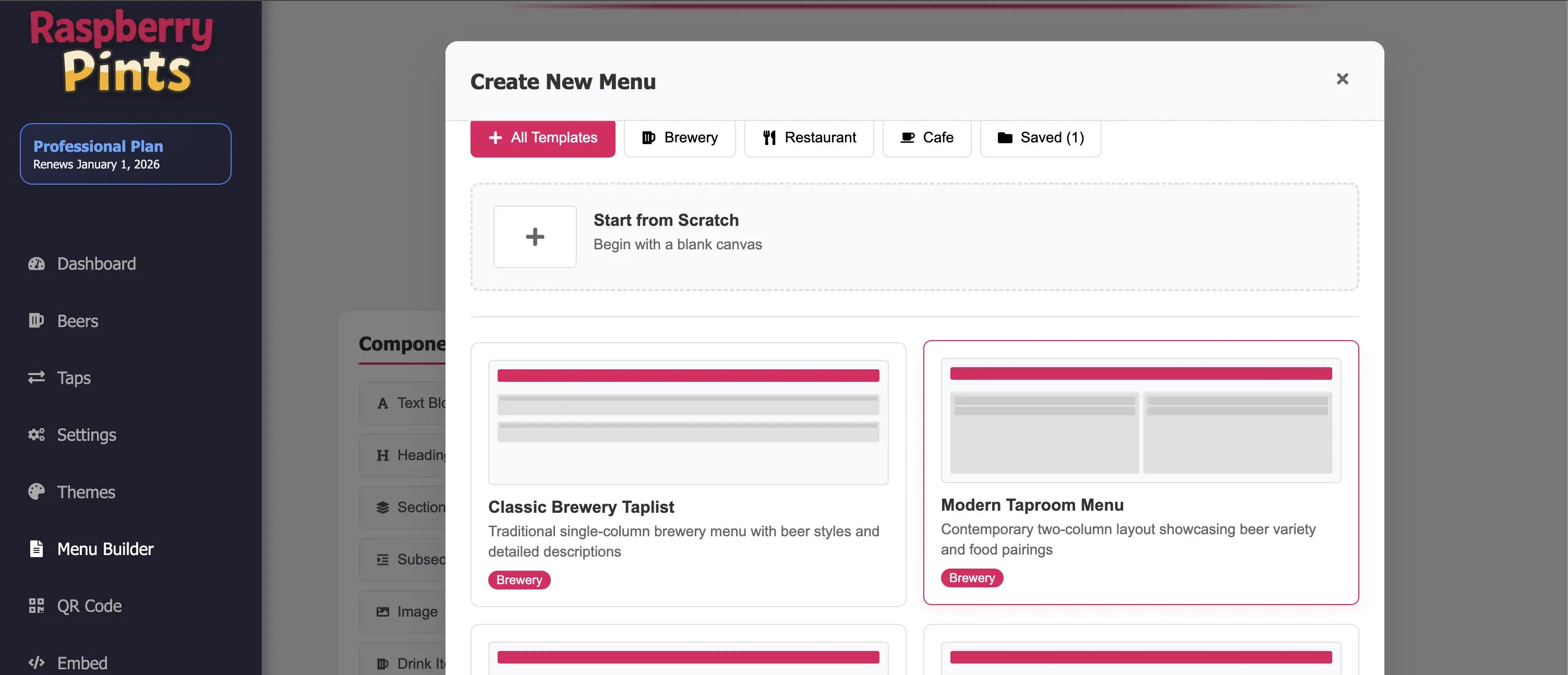This screenshot has width=1568, height=675.
Task: Click the Section layers icon in Components
Action: point(382,507)
